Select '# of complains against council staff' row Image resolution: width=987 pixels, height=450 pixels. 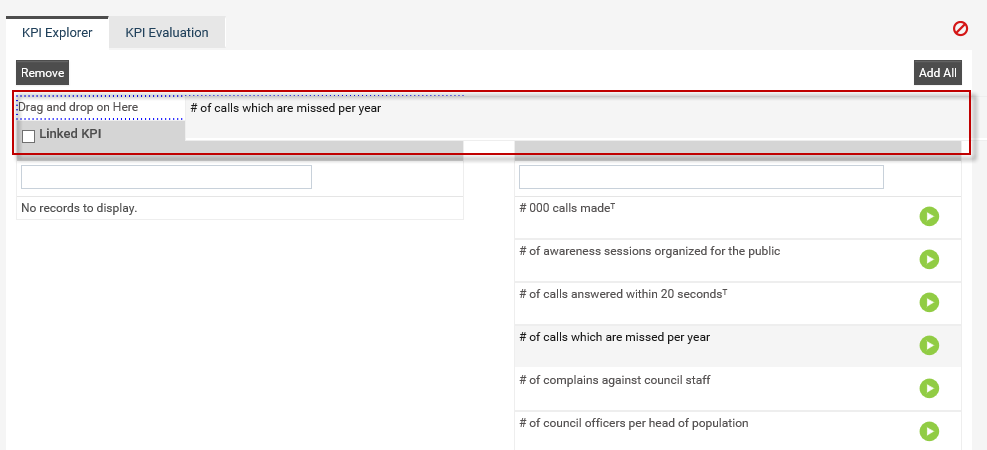[738, 390]
